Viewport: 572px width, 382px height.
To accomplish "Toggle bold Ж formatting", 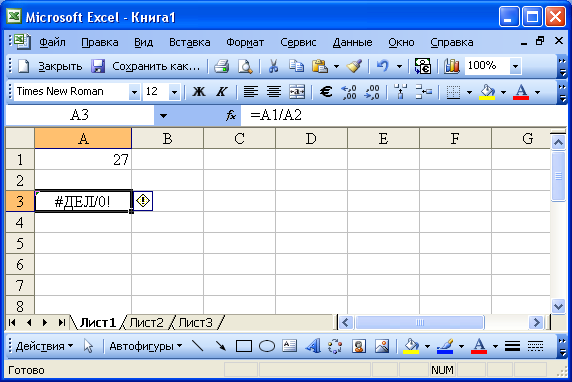I will click(198, 92).
